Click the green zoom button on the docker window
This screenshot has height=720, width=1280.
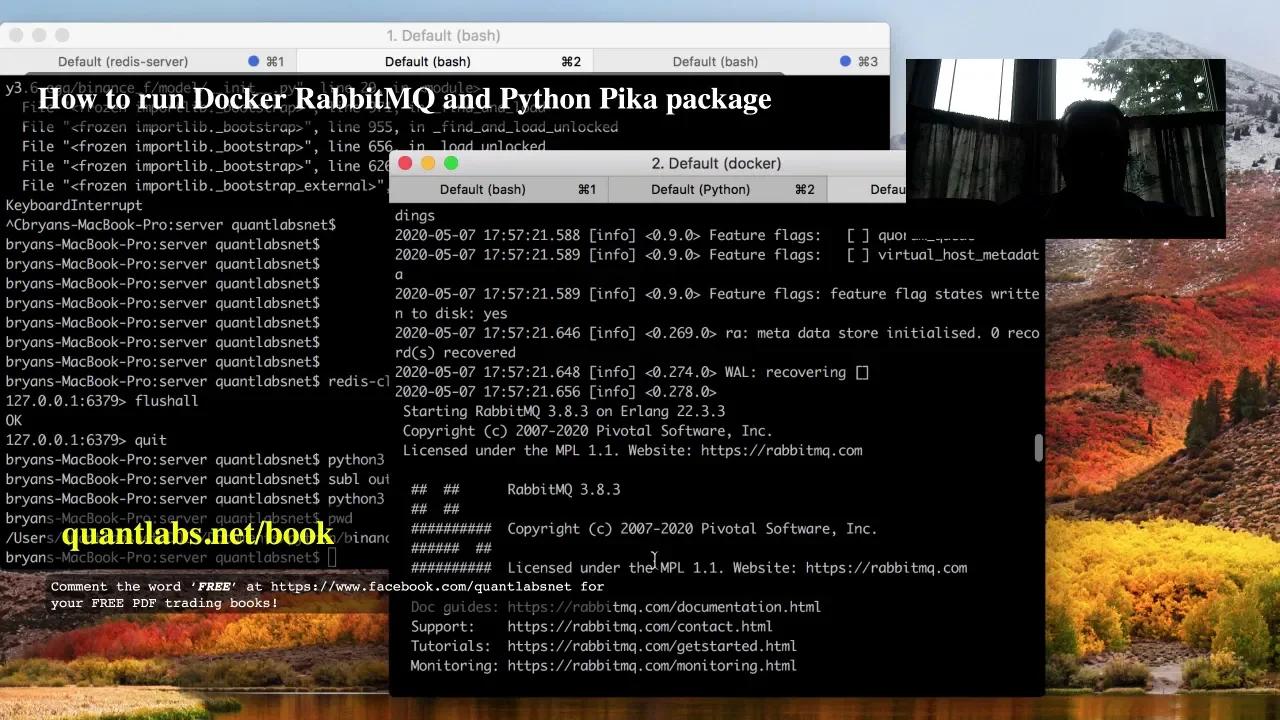(451, 163)
